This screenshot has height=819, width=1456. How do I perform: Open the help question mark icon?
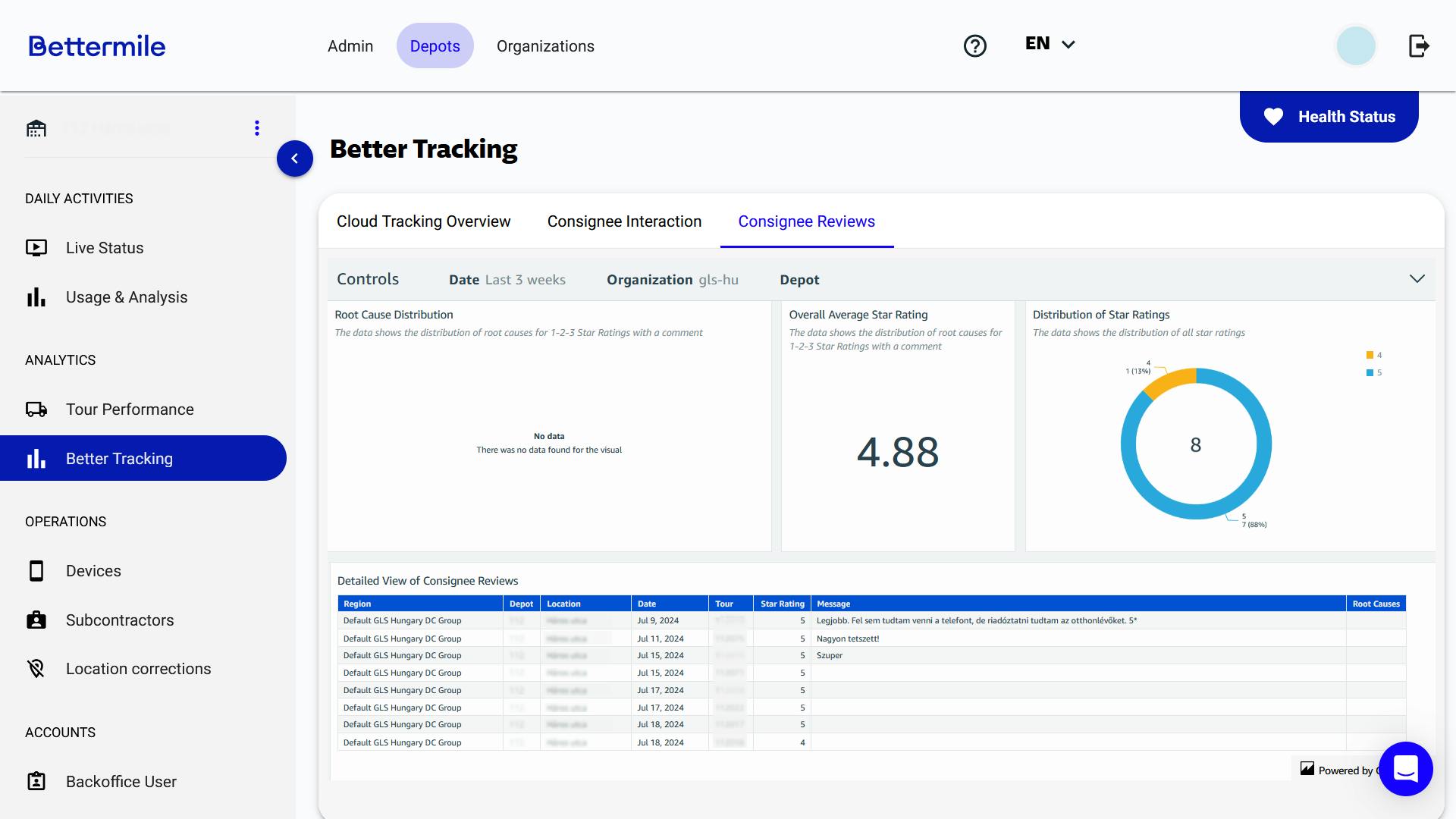974,46
